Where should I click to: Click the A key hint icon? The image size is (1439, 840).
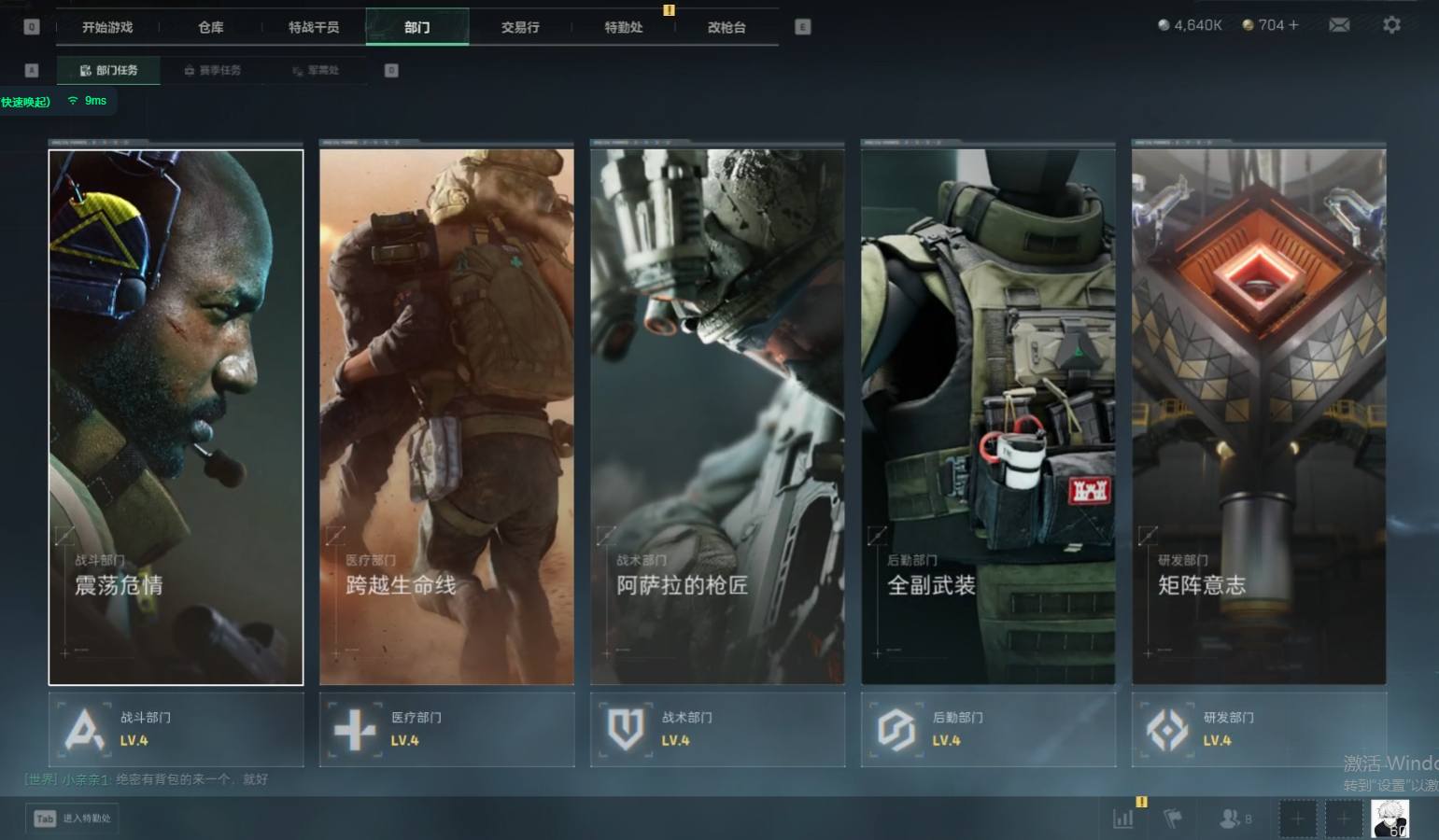tap(32, 70)
